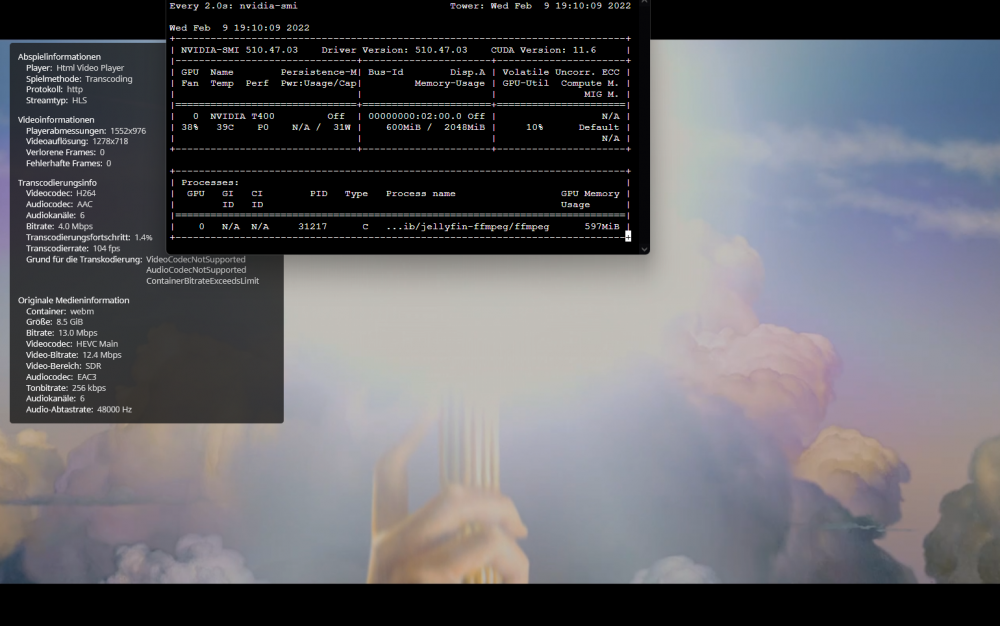Image resolution: width=1000 pixels, height=626 pixels.
Task: Select the 'Html Video Player' value
Action: tap(90, 68)
